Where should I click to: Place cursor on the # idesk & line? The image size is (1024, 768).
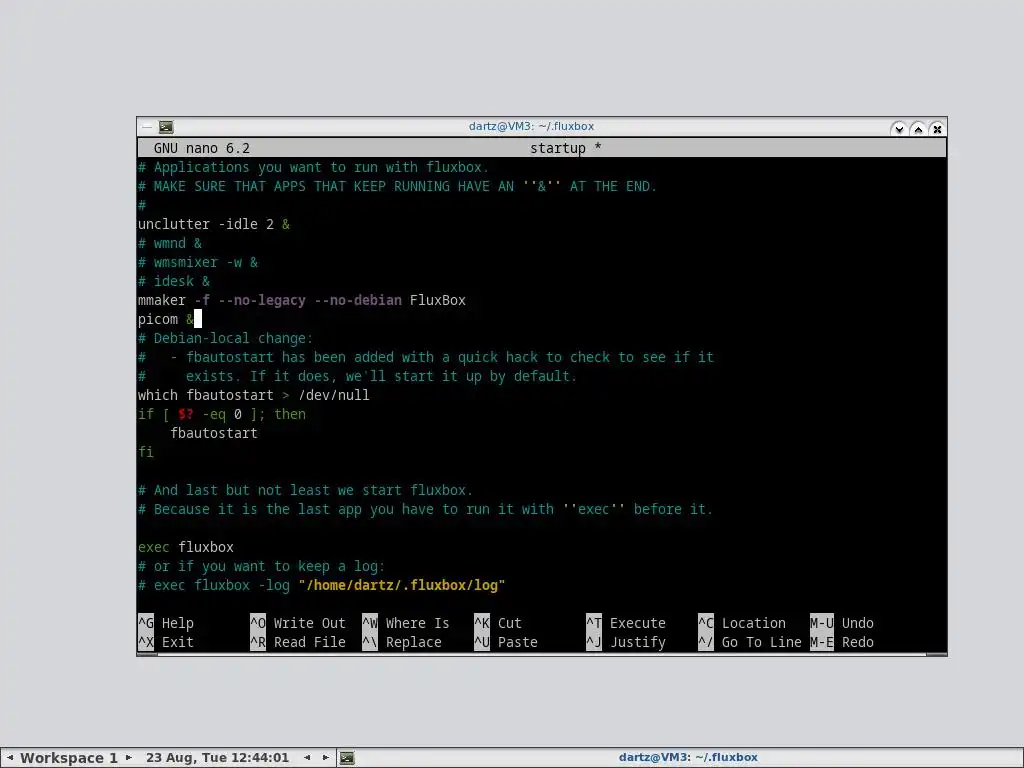[174, 281]
